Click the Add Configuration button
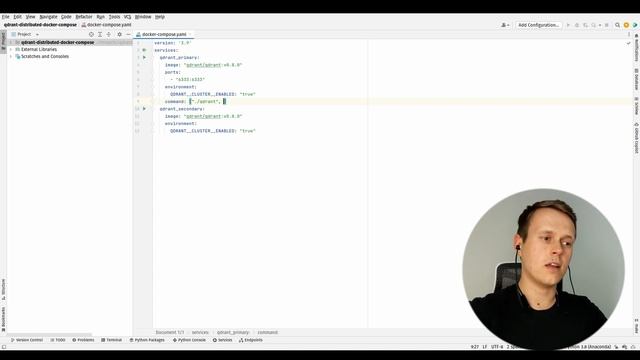This screenshot has width=640, height=360. point(538,25)
